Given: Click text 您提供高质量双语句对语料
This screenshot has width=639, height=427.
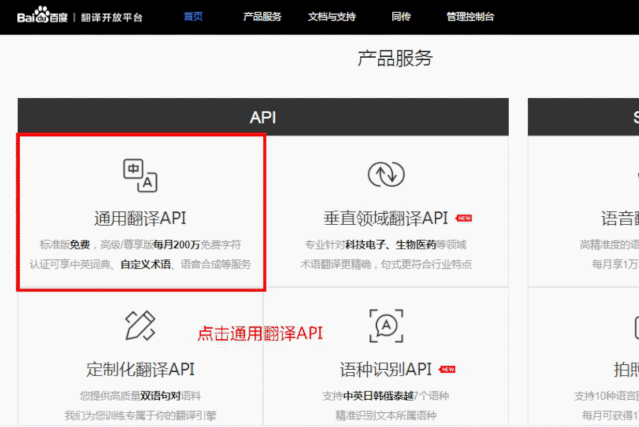Looking at the screenshot, I should click(x=140, y=396).
